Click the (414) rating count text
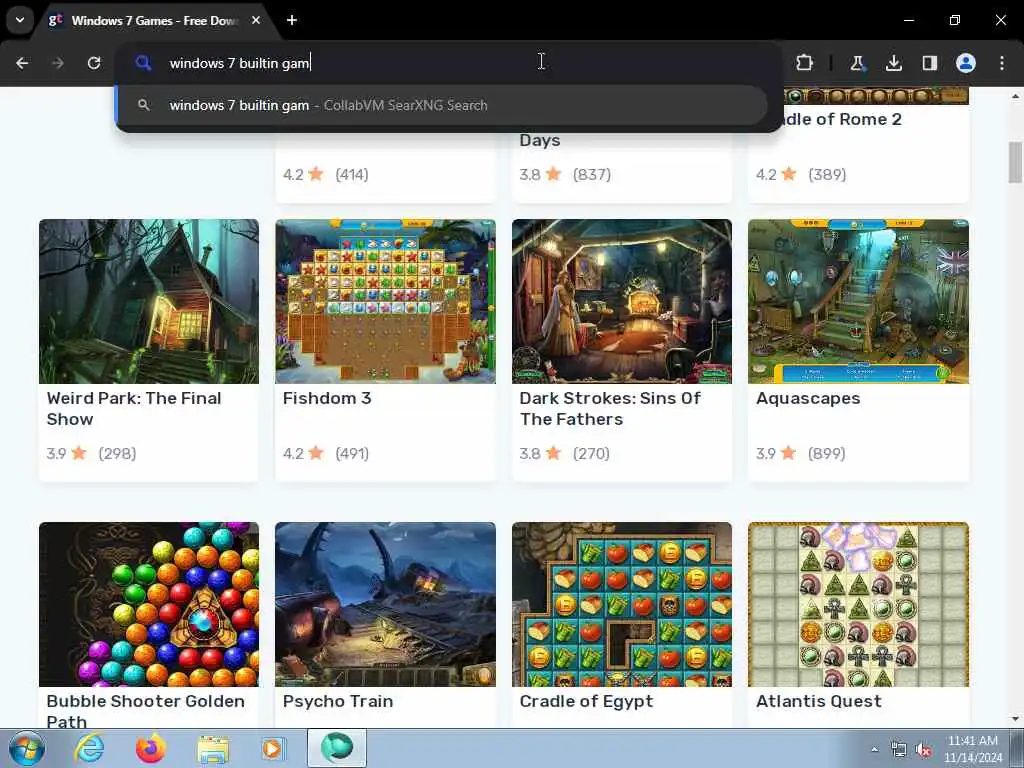The width and height of the screenshot is (1024, 768). click(x=352, y=174)
